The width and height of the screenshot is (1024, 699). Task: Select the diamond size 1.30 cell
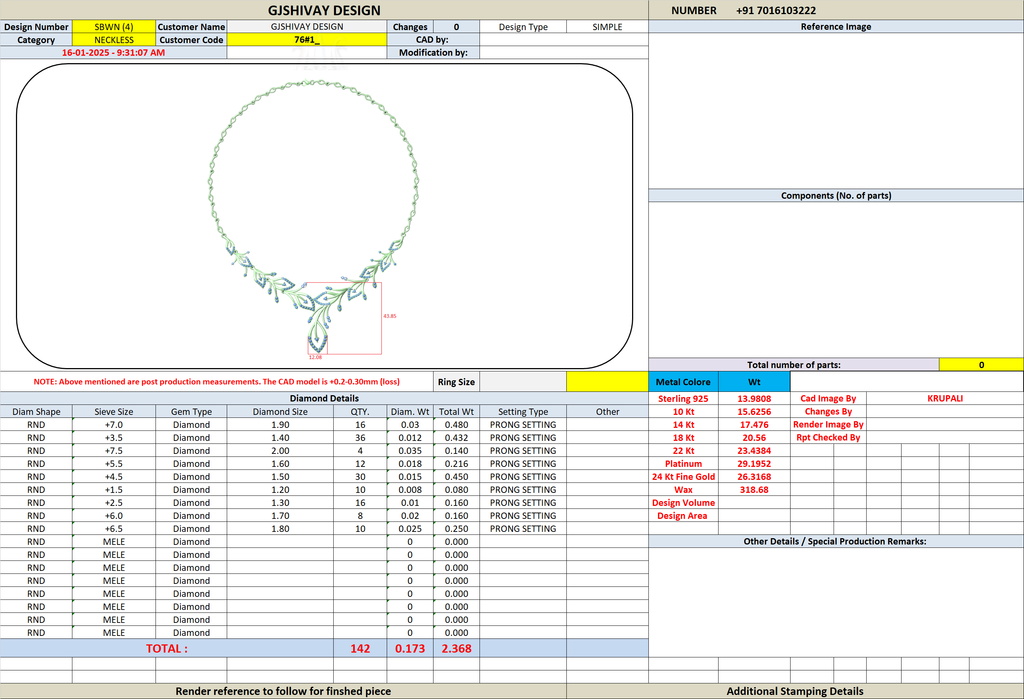coord(280,503)
